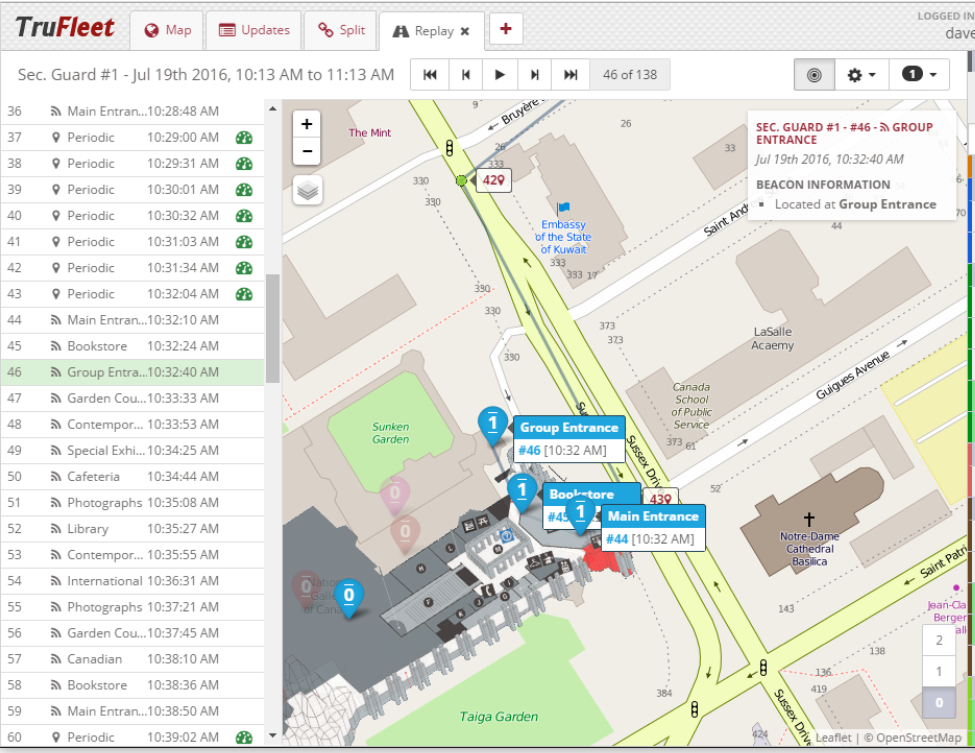Select event 44 Main Entrance 10:32:10
The width and height of the screenshot is (975, 753).
click(132, 320)
